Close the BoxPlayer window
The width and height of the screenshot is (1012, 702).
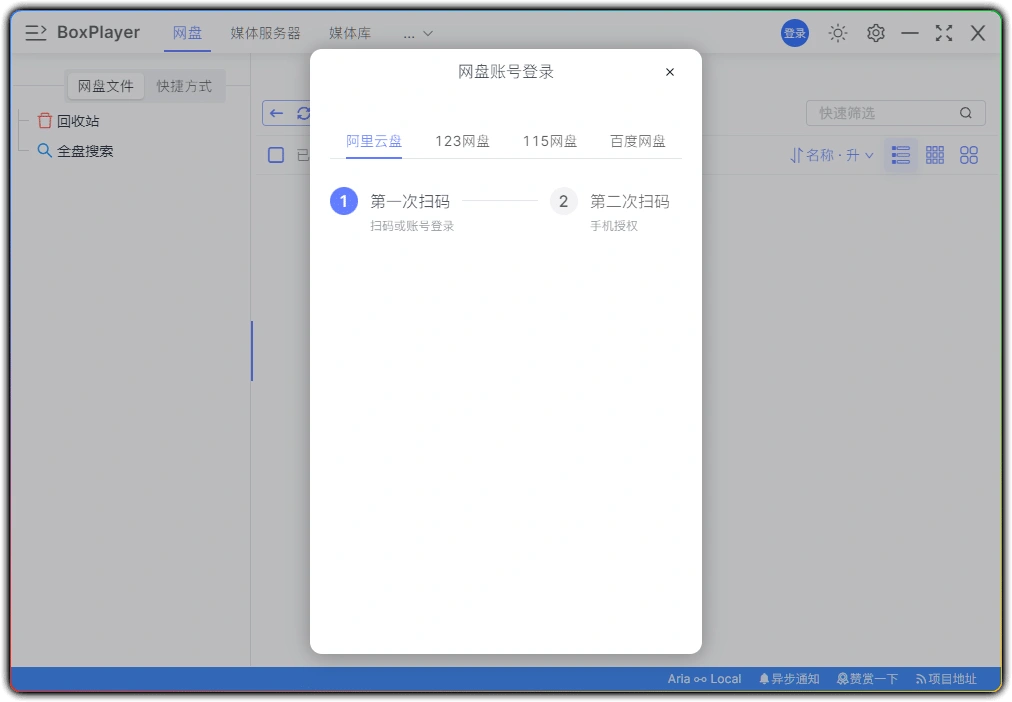pos(978,33)
